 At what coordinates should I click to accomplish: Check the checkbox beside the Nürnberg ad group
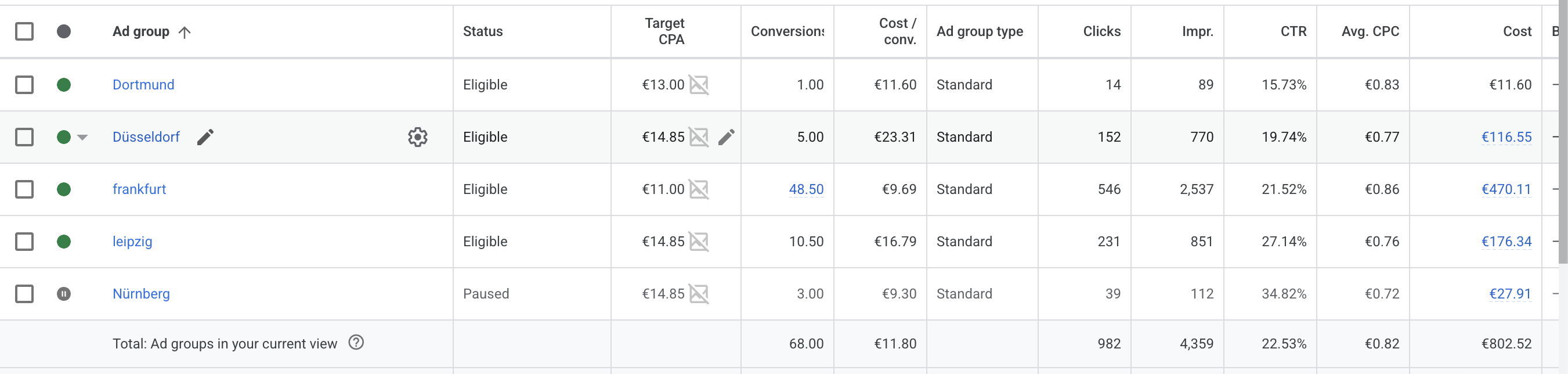pos(24,294)
